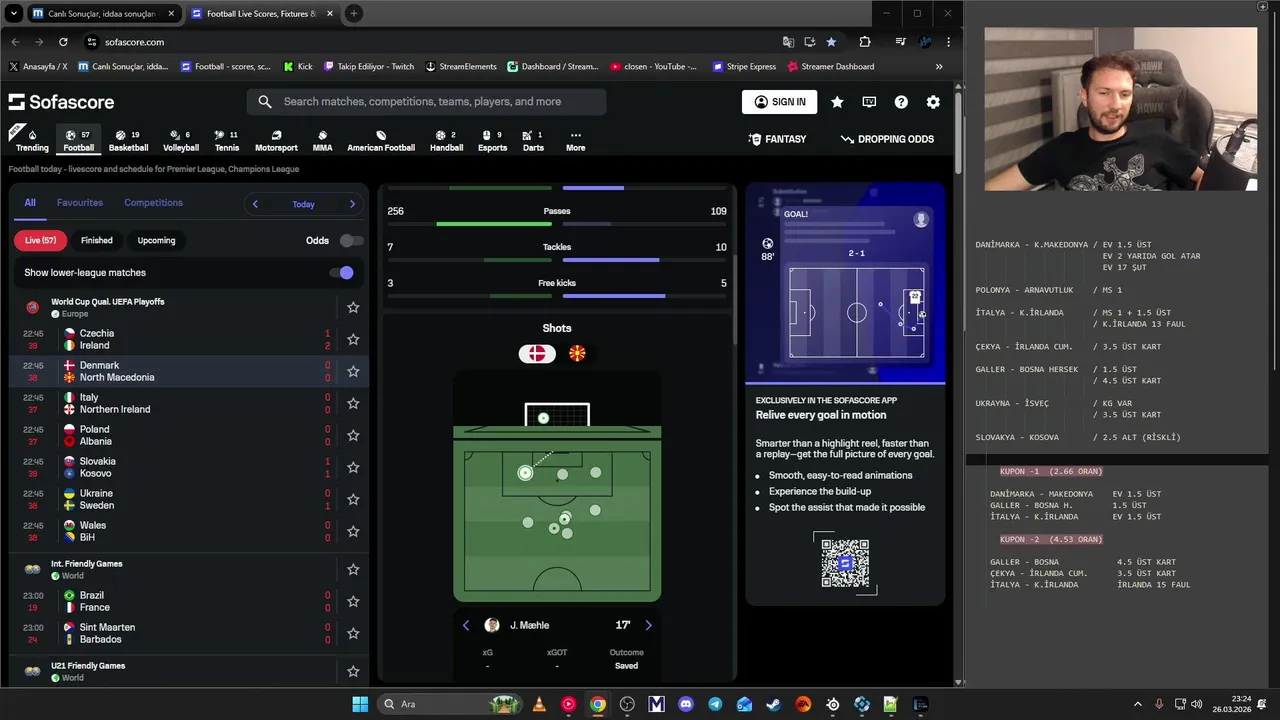Launch VLC from the taskbar
Viewport: 1280px width, 720px height.
click(x=539, y=704)
